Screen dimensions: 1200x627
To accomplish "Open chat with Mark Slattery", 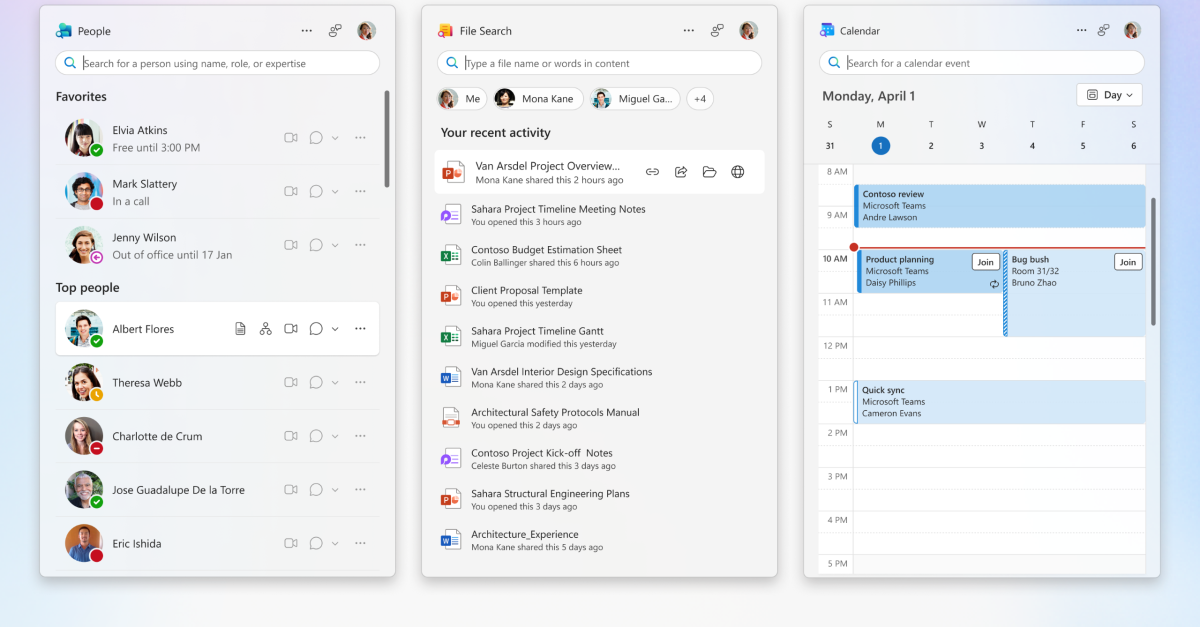I will (316, 191).
